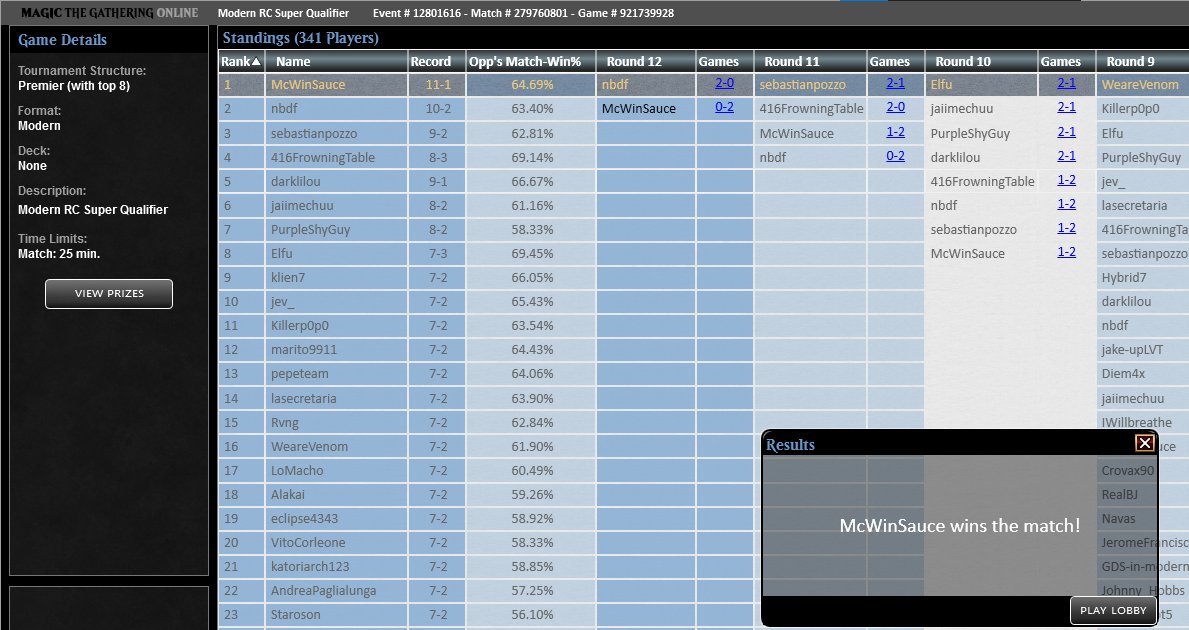Select Staroson in the standings
Screen dimensions: 1189x630
pyautogui.click(x=295, y=615)
